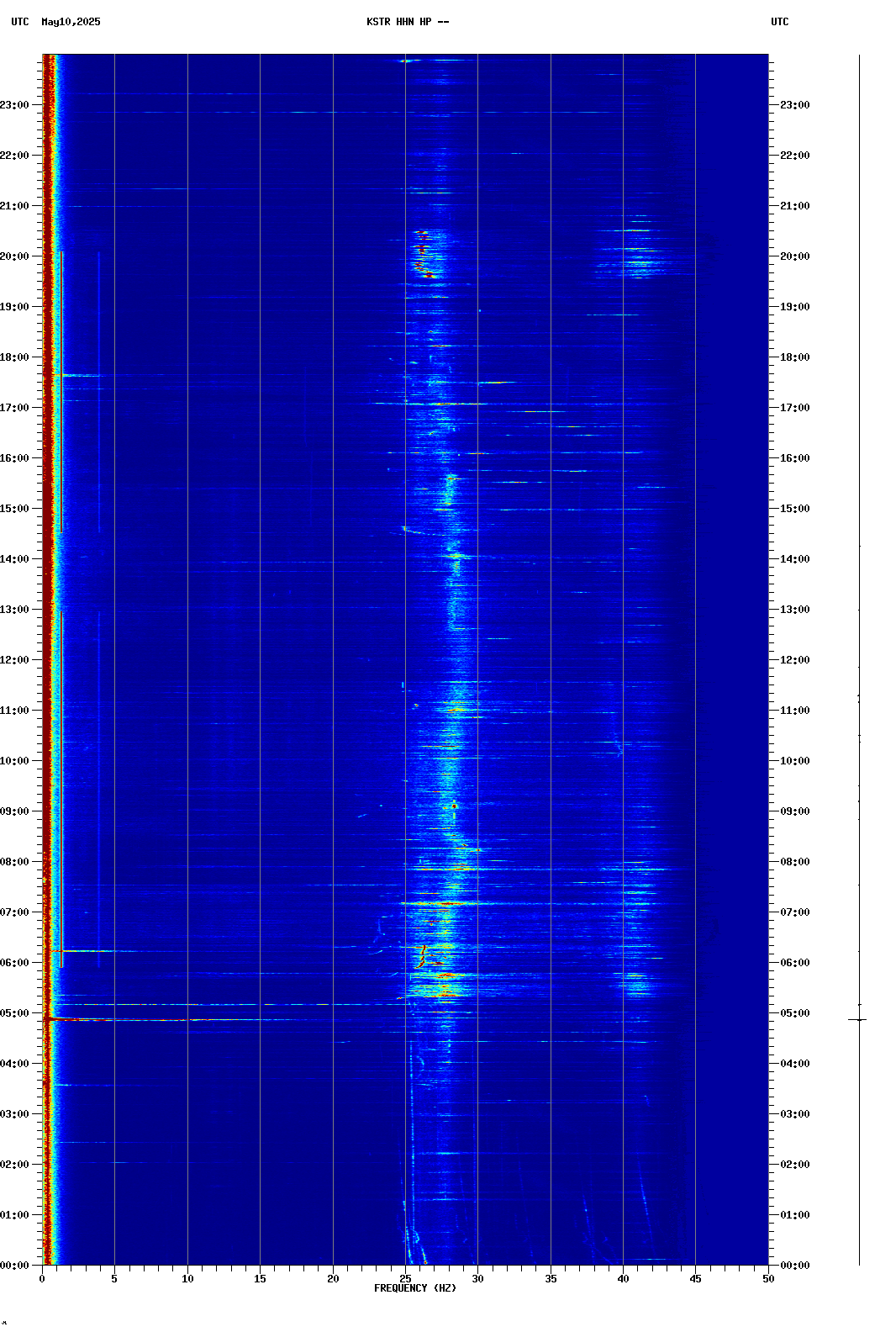Viewport: 896px width, 1332px height.
Task: Select the '35' frequency tick label
Action: point(551,1279)
